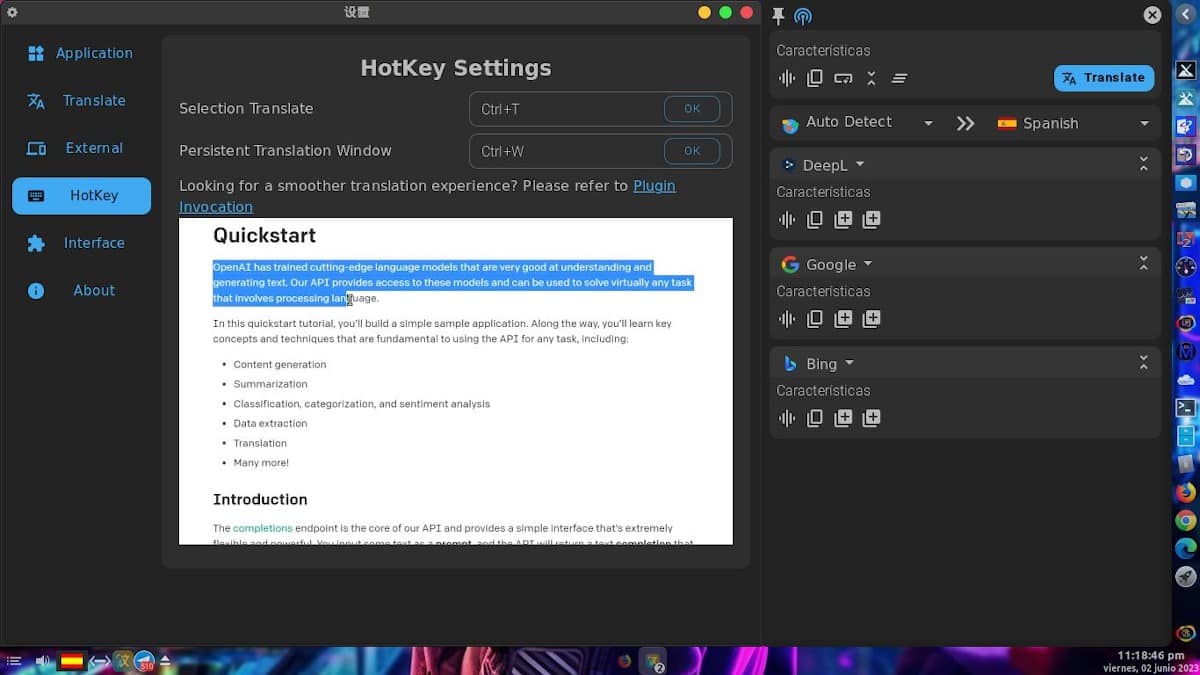Viewport: 1200px width, 675px height.
Task: Open the Bing service dropdown
Action: point(817,364)
